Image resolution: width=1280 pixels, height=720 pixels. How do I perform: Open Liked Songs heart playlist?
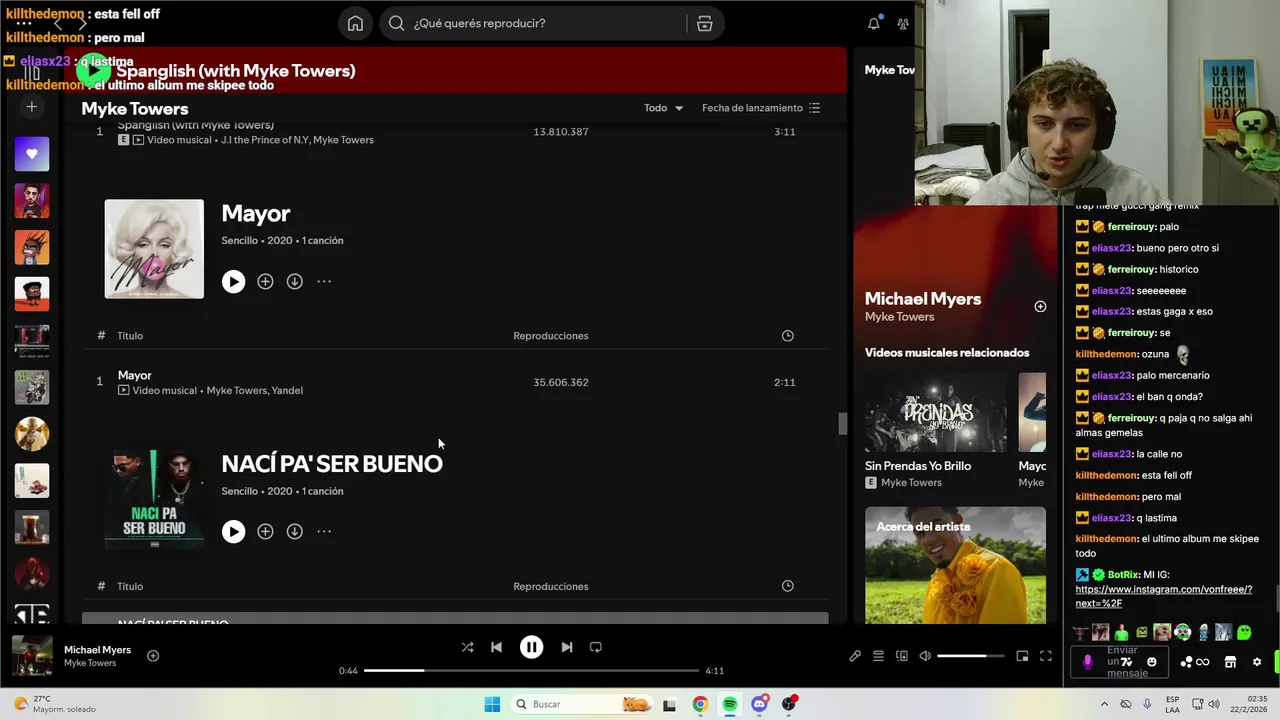coord(31,153)
